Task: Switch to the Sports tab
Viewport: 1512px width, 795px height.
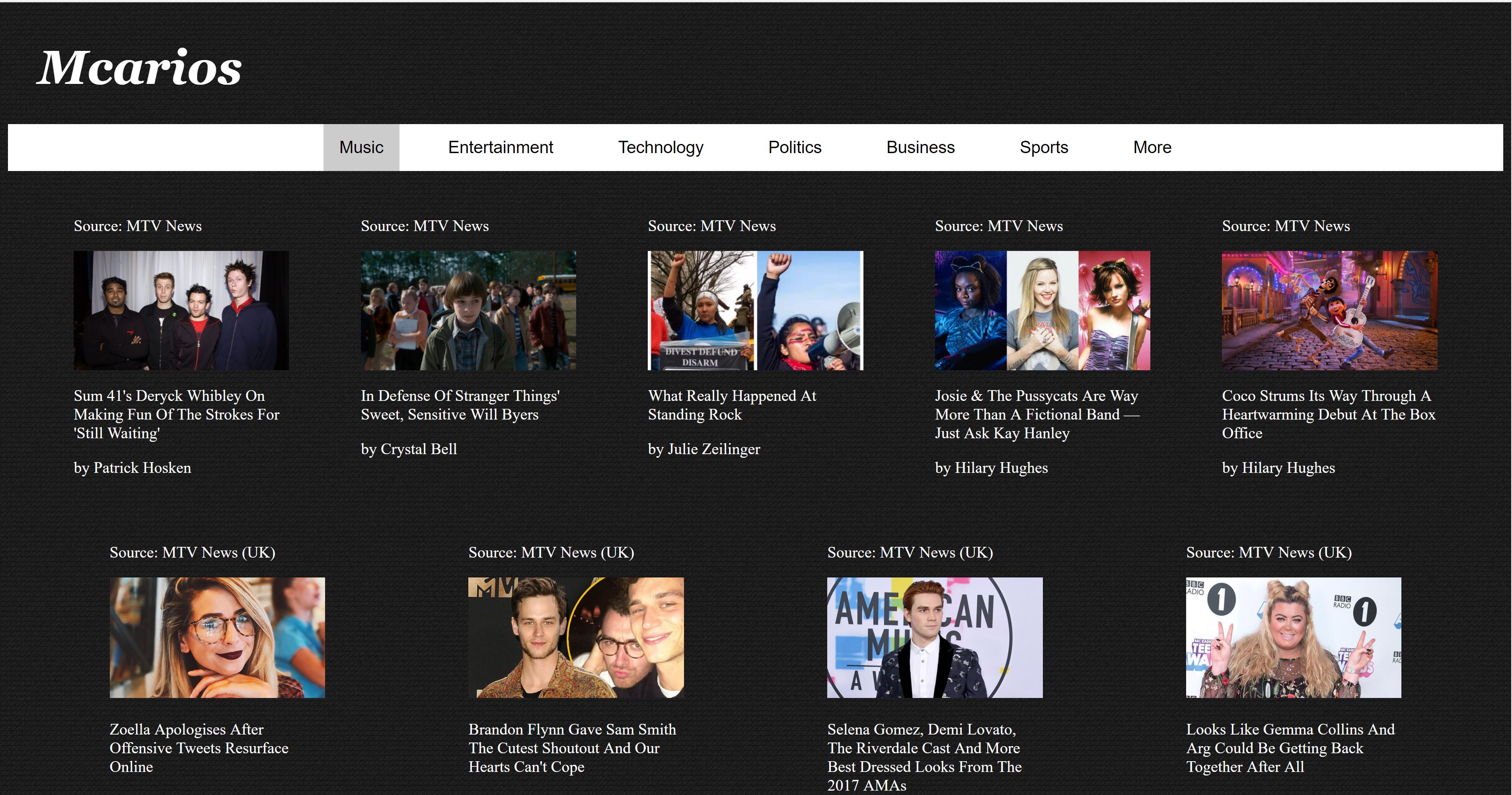Action: click(x=1044, y=147)
